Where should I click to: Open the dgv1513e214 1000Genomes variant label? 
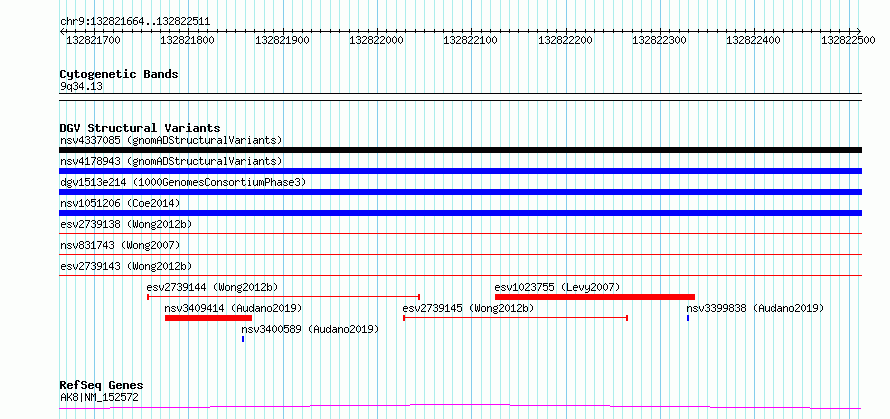(183, 182)
